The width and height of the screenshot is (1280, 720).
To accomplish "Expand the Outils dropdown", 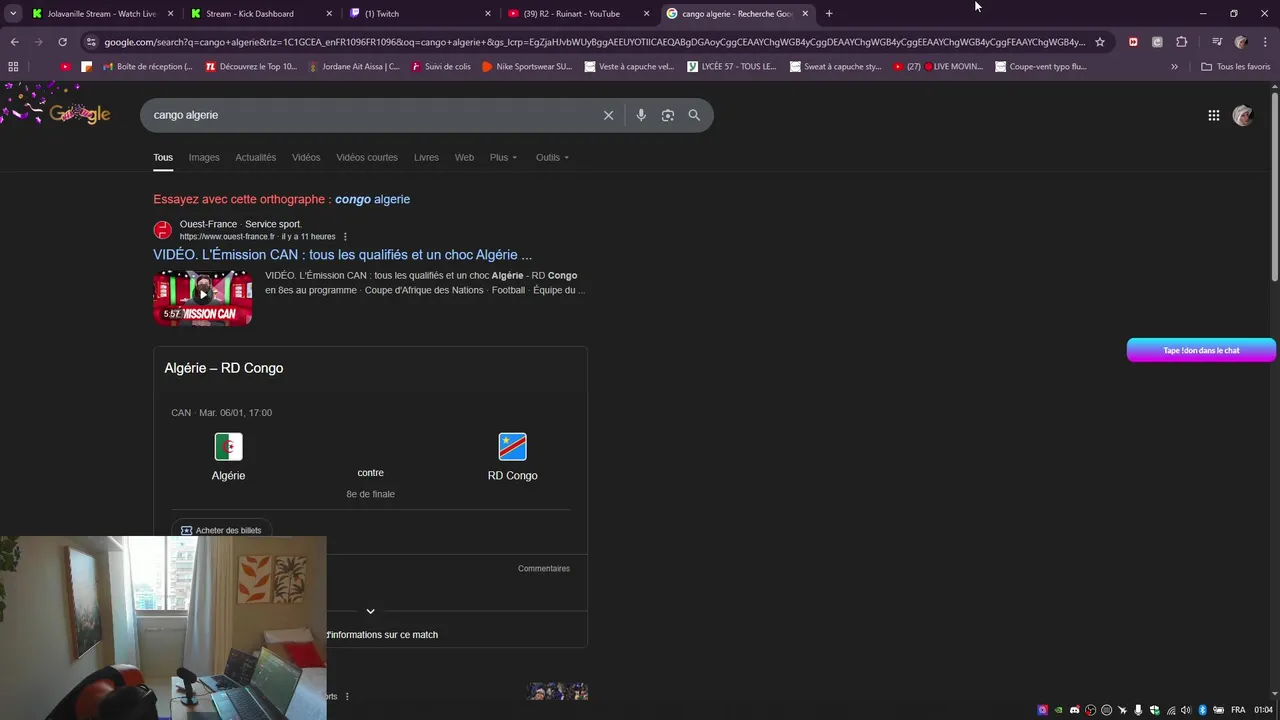I will click(552, 157).
